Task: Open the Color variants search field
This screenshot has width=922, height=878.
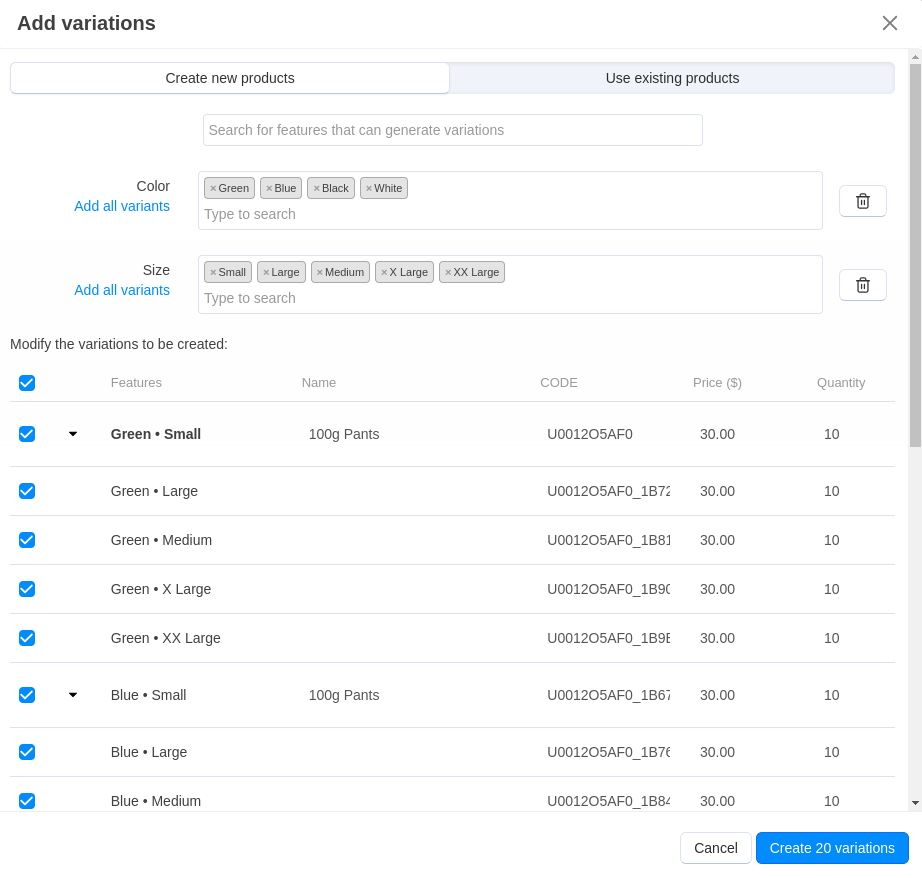Action: coord(510,214)
